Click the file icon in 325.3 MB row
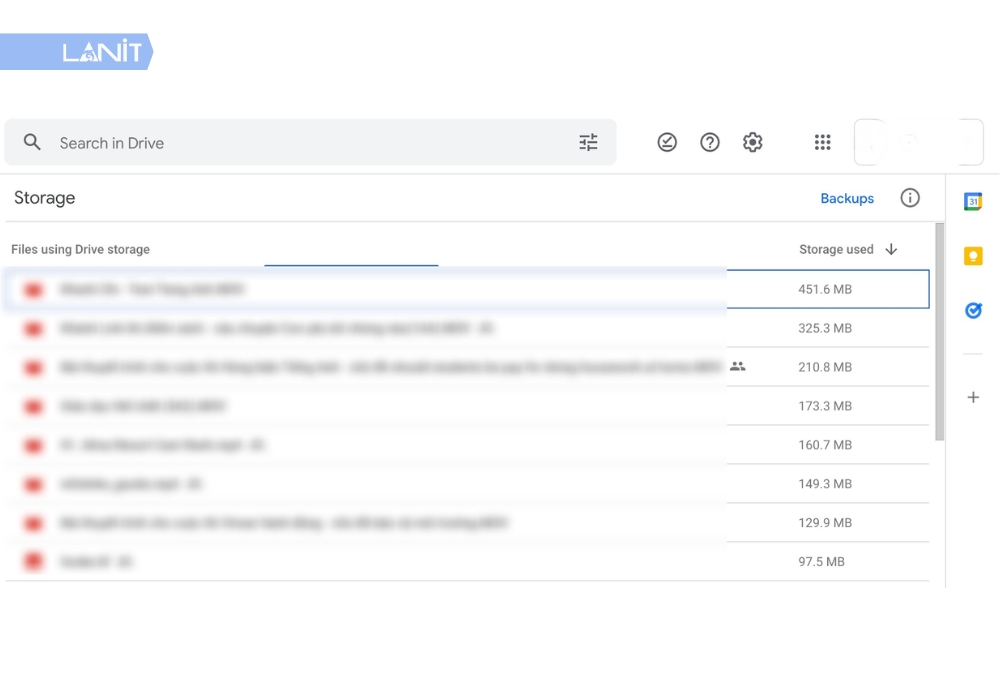 tap(33, 329)
